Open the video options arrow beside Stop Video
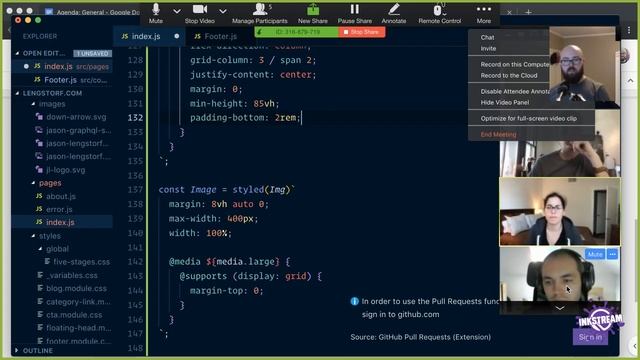Viewport: 640px width, 360px height. click(222, 11)
